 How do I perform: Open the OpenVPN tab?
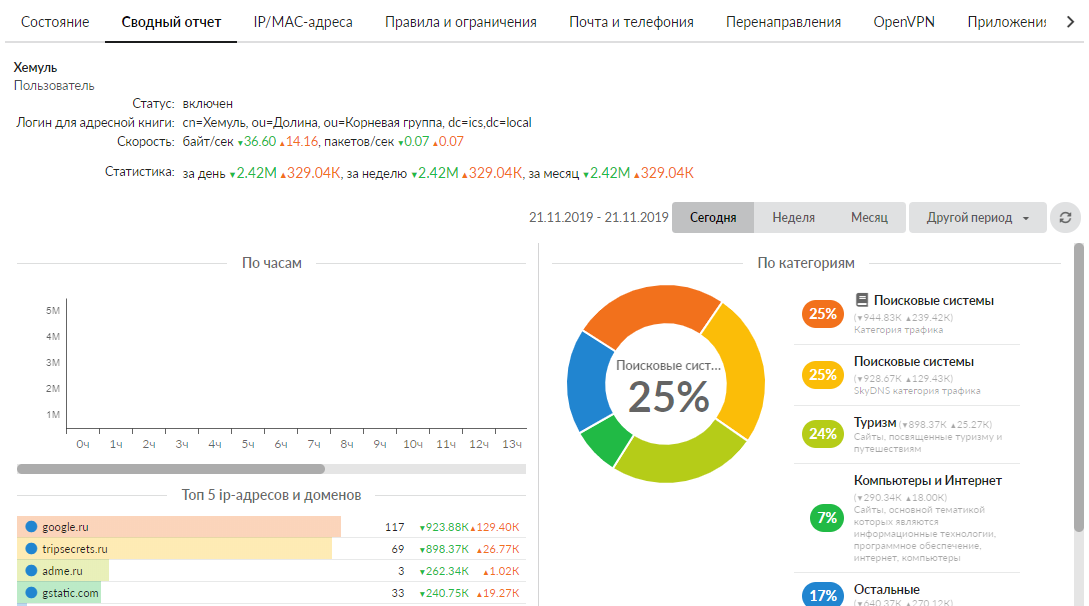[903, 22]
